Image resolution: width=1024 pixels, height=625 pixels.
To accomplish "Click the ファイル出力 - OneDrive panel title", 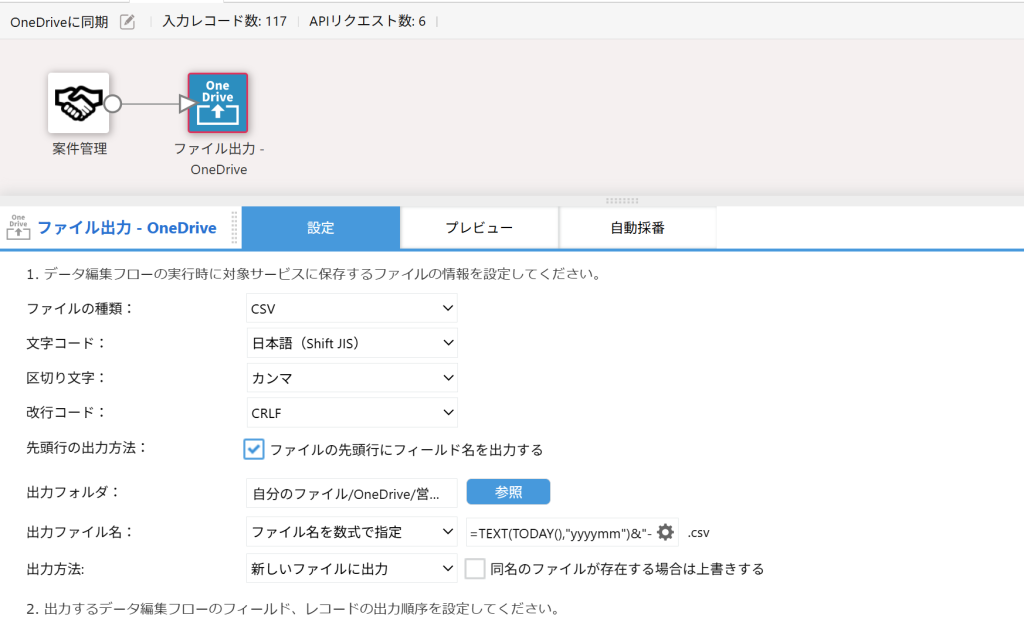I will pos(127,228).
